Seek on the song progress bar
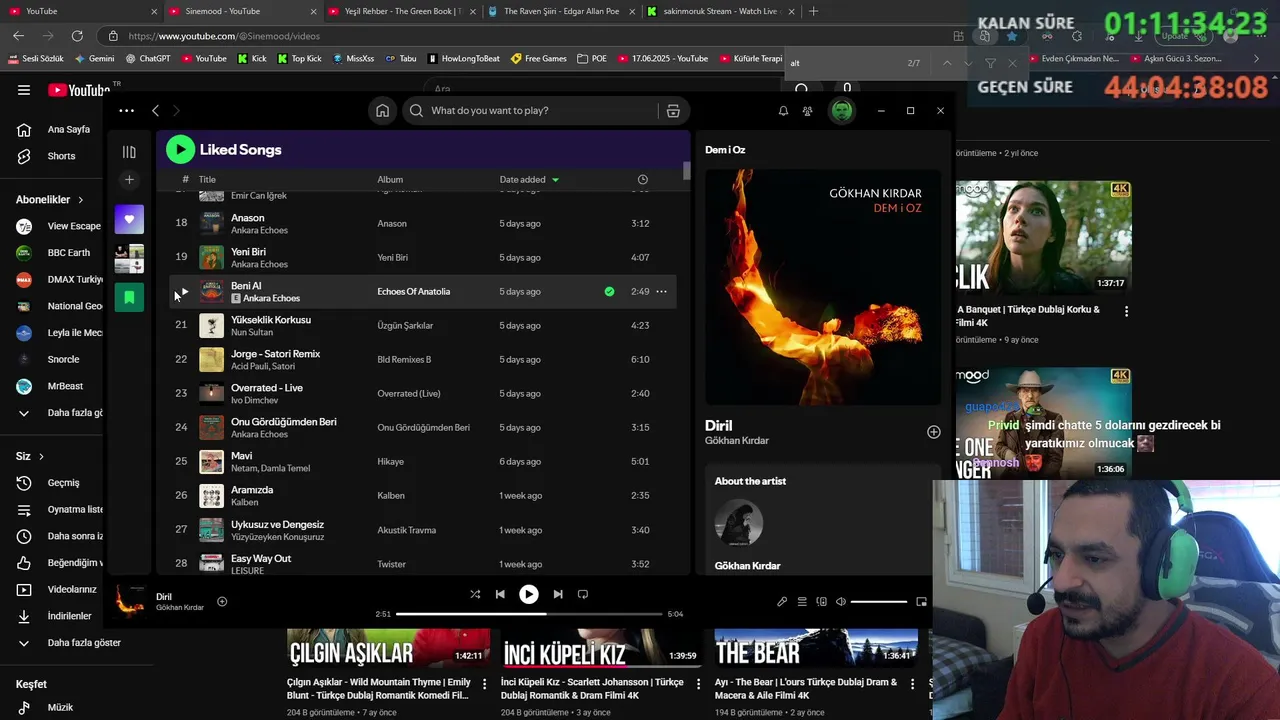 529,614
